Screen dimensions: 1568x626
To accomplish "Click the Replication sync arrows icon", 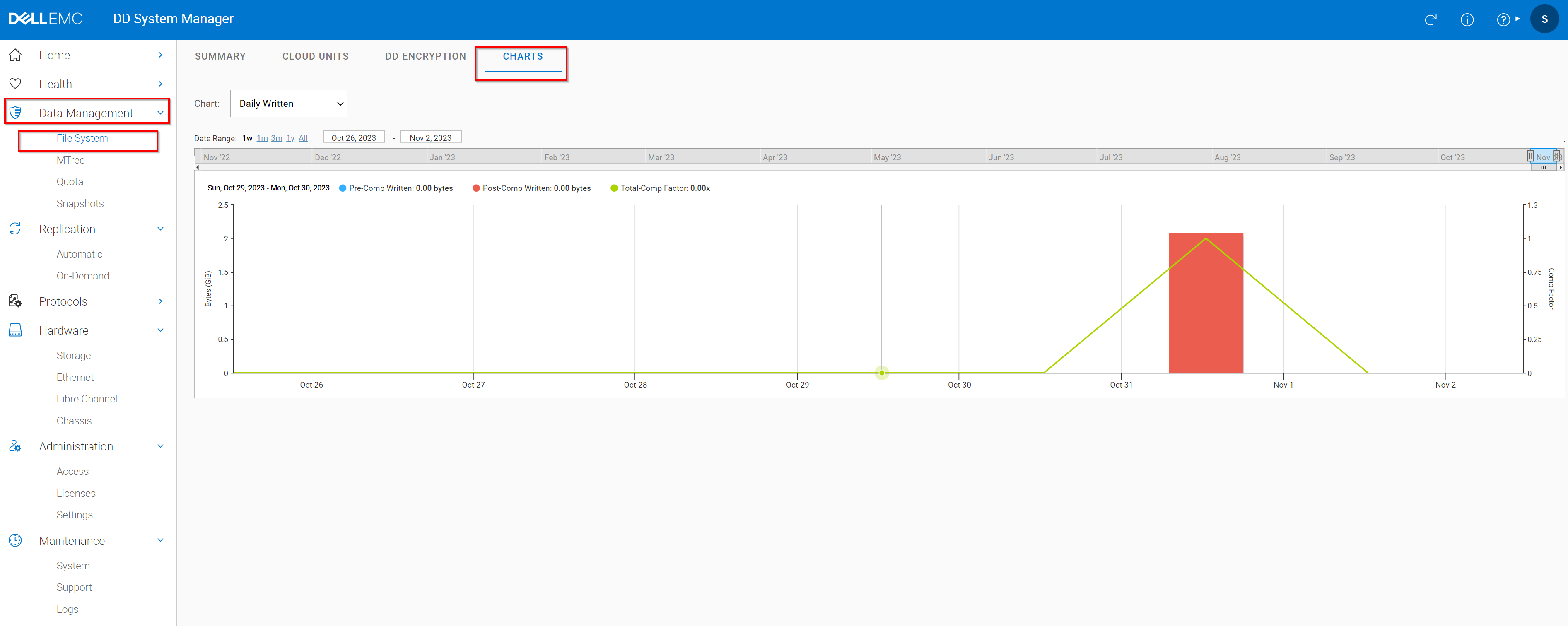I will pos(15,229).
